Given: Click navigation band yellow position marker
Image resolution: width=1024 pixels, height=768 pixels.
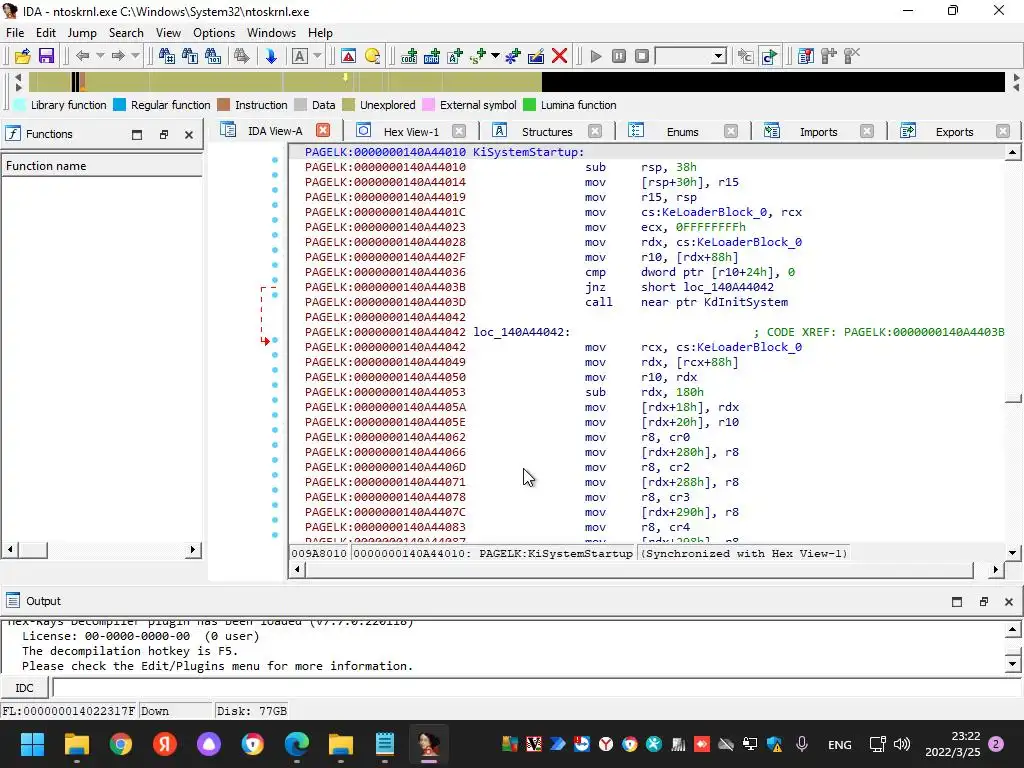Looking at the screenshot, I should point(345,78).
